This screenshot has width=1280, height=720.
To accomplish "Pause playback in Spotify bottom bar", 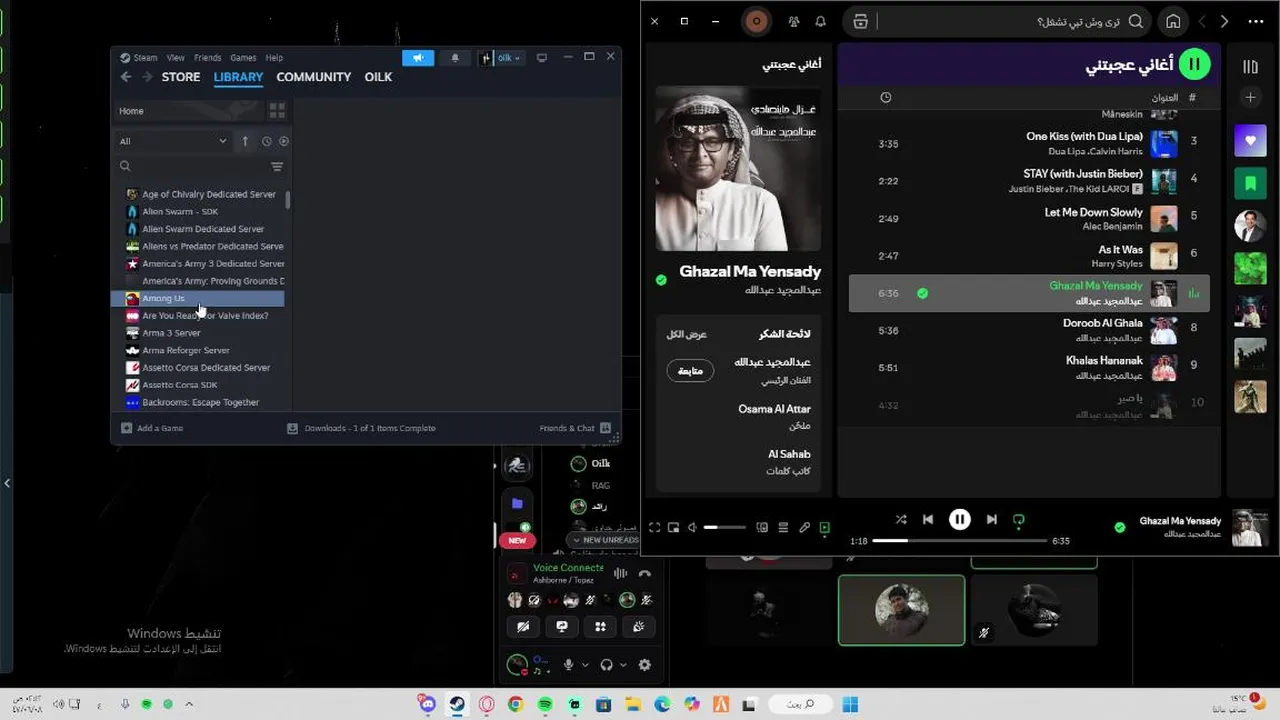I will click(x=960, y=519).
